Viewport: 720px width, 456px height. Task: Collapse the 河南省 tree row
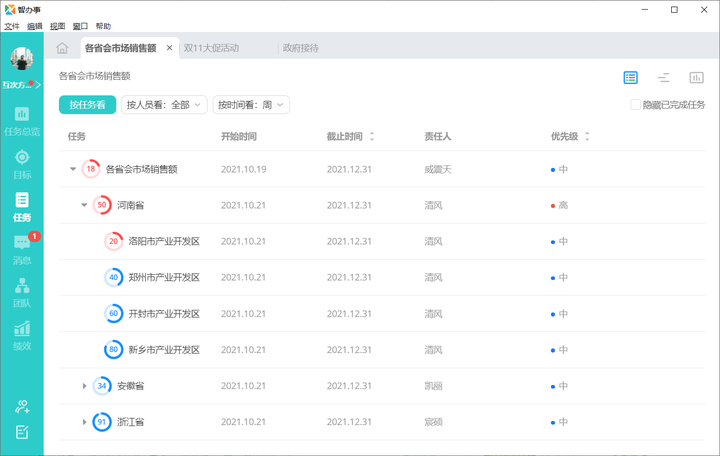[x=84, y=205]
